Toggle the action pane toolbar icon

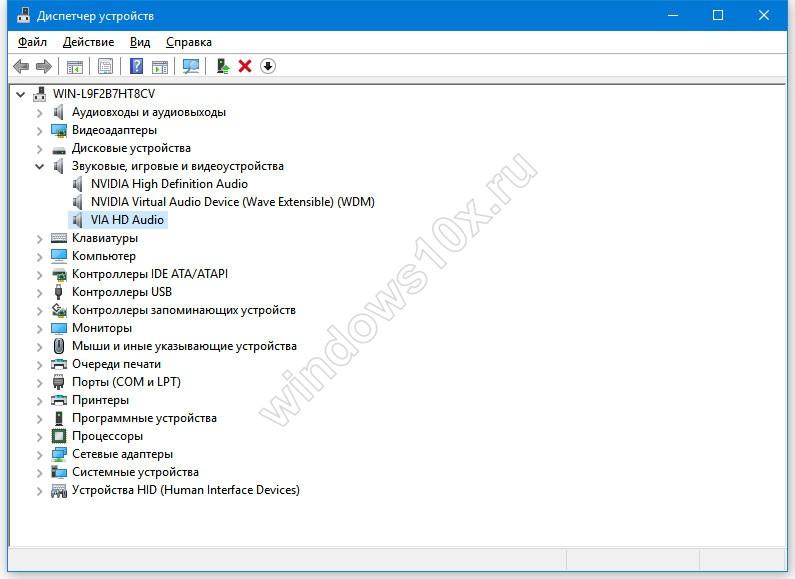click(160, 66)
